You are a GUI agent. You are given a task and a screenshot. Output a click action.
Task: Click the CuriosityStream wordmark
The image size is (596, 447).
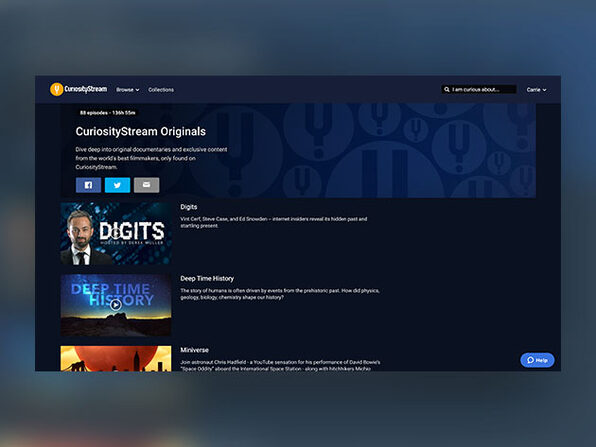point(86,89)
